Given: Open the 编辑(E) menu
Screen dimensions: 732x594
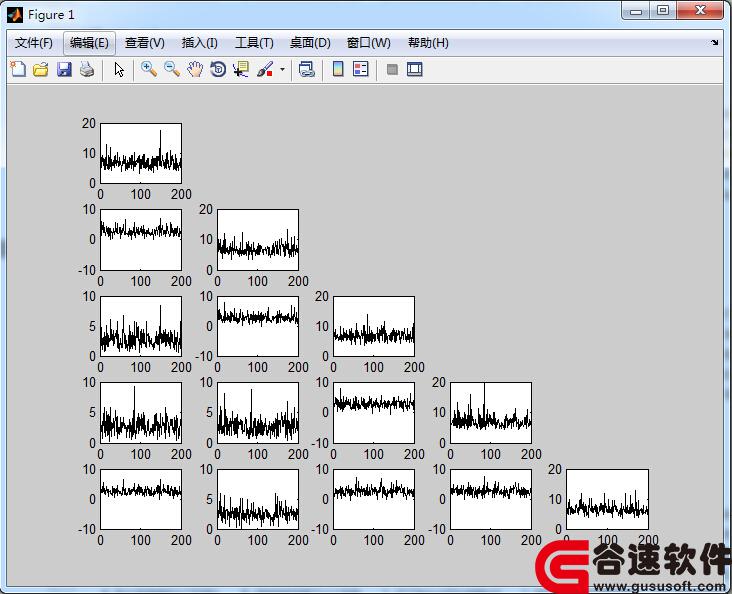Looking at the screenshot, I should 89,43.
